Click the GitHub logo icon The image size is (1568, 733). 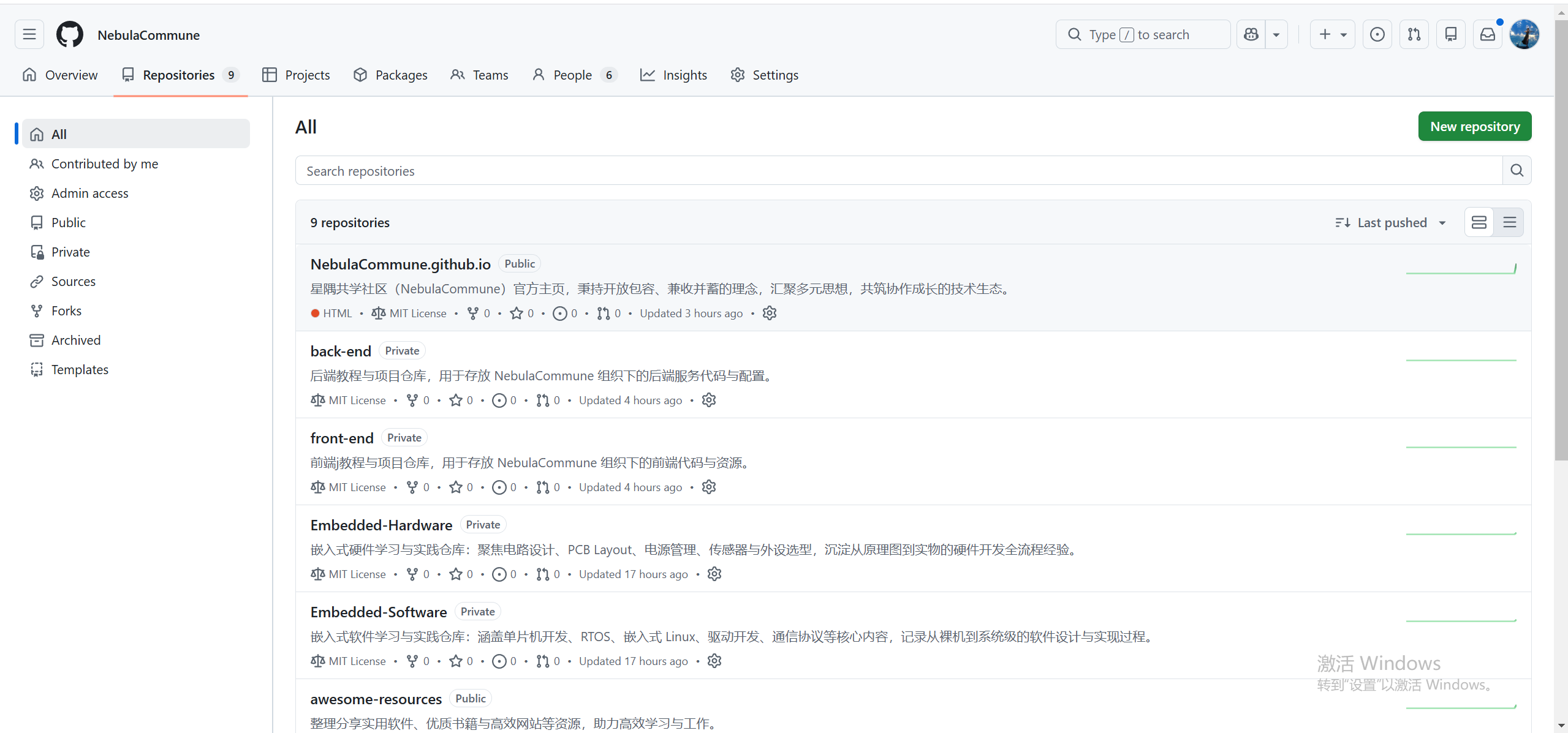click(x=69, y=34)
